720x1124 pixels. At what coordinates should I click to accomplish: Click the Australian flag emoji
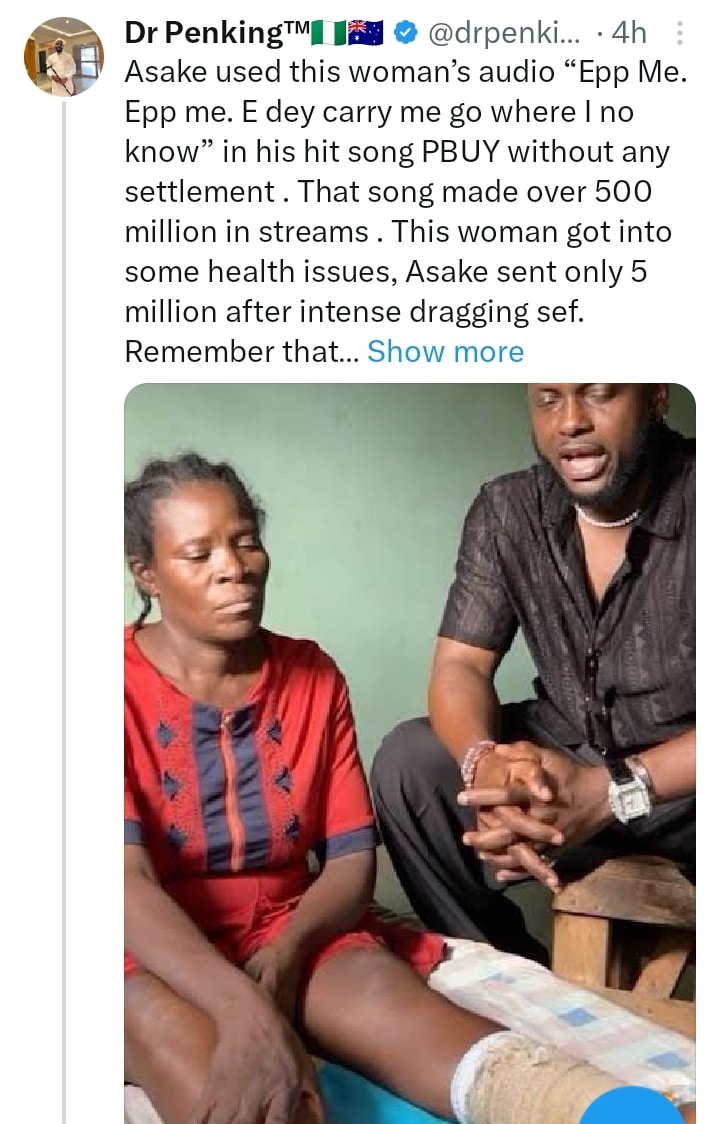365,34
